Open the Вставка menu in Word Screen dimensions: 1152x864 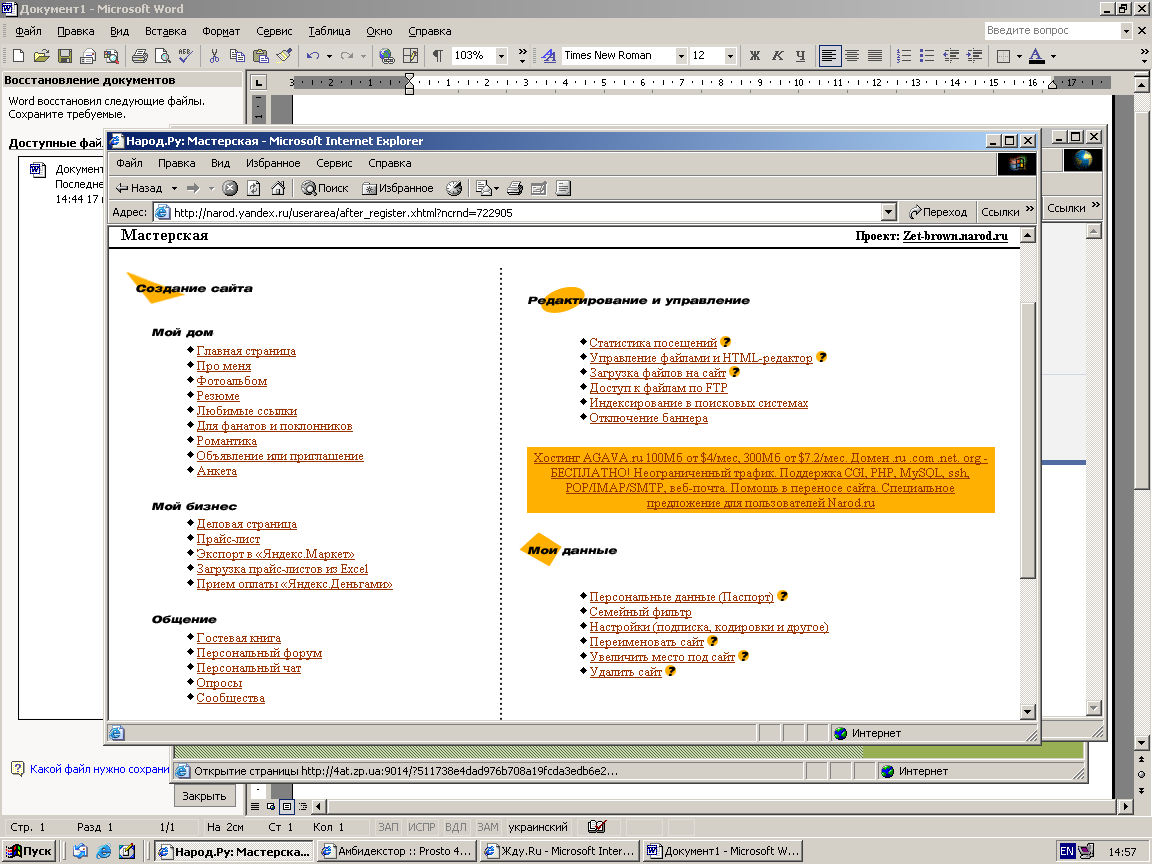coord(165,31)
